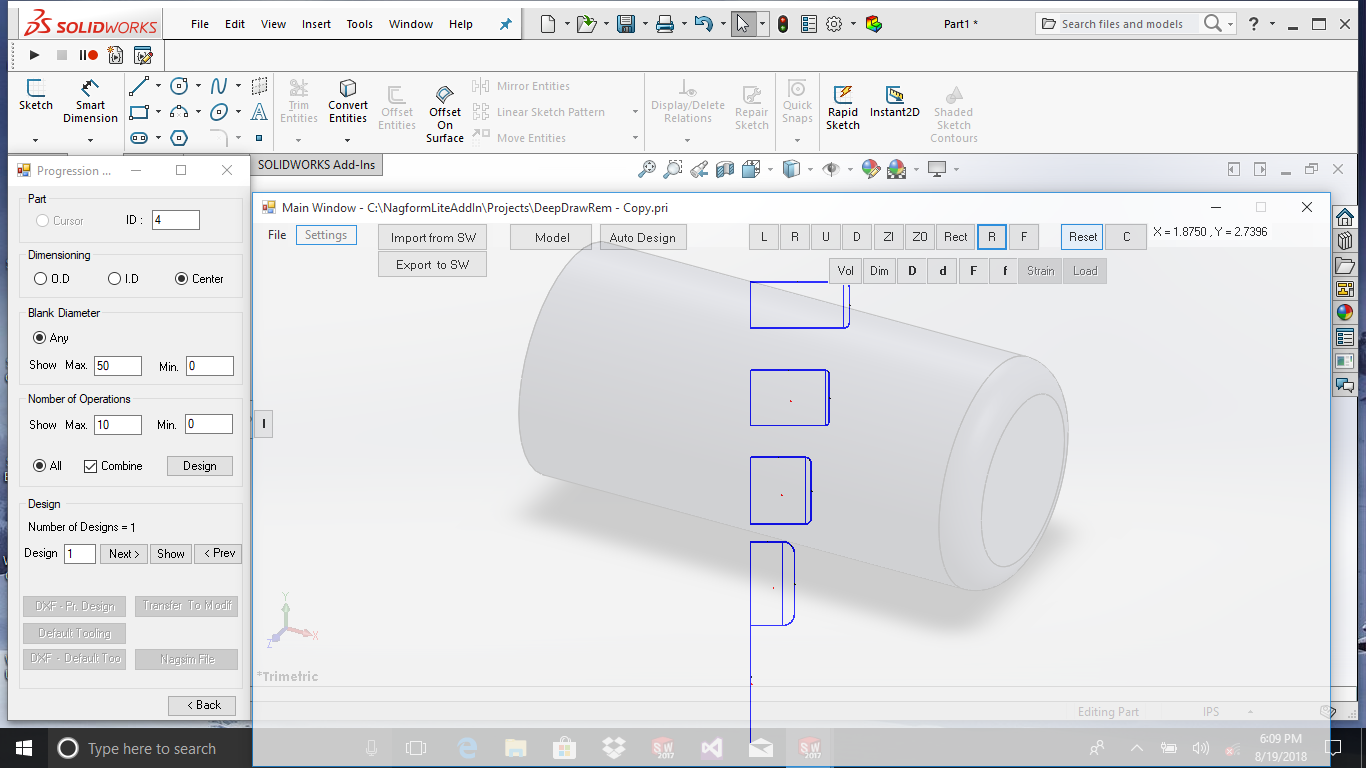Image resolution: width=1366 pixels, height=768 pixels.
Task: Open the Smart Dimension dropdown arrow
Action: (90, 140)
